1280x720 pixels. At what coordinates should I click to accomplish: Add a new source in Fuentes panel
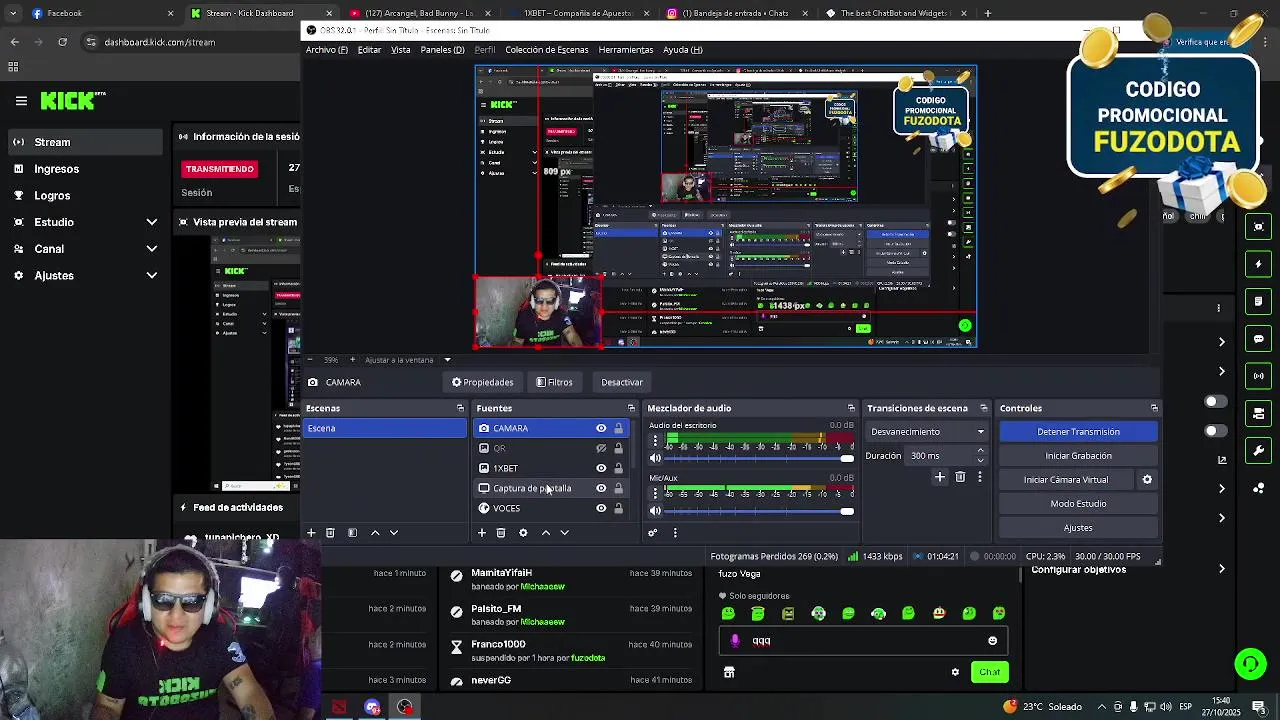(x=481, y=533)
